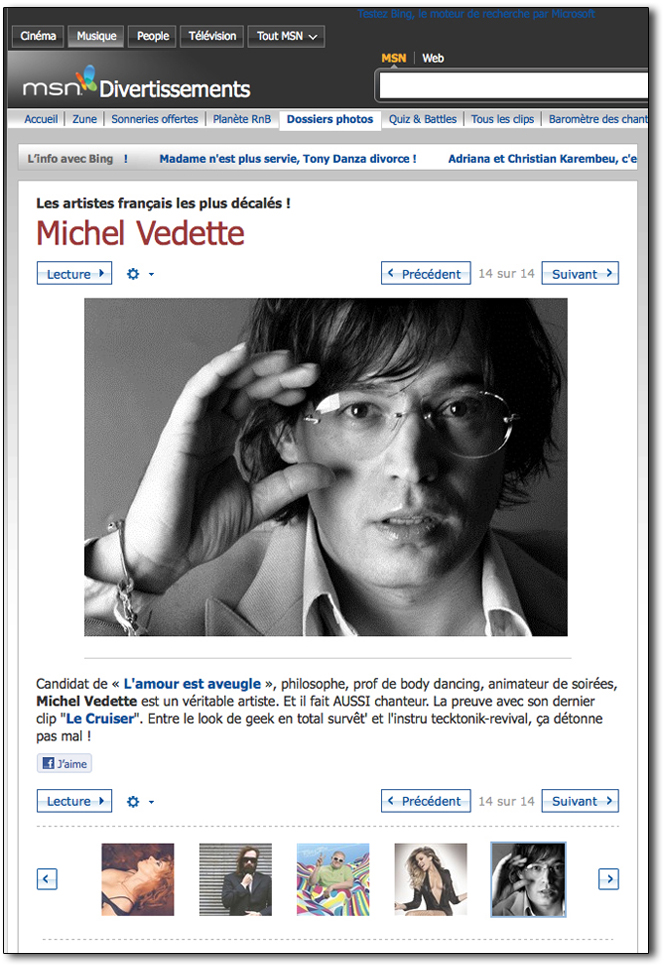Select the bearded man in sunglasses thumbnail

click(x=235, y=879)
